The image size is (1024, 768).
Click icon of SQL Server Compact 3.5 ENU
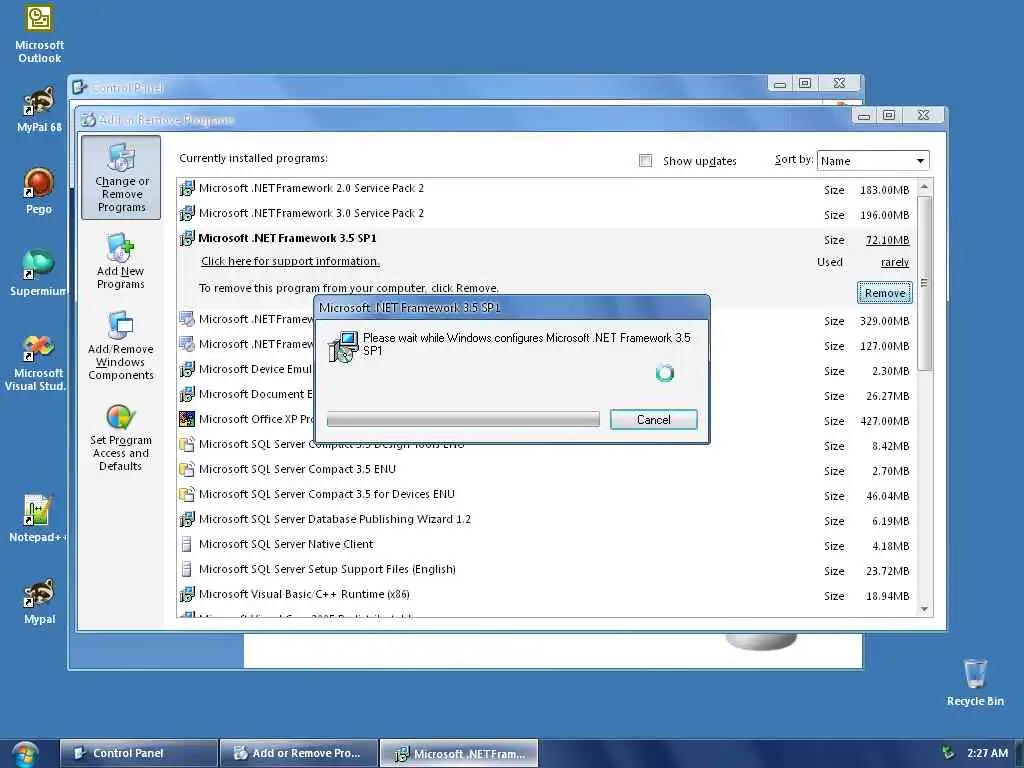(187, 469)
